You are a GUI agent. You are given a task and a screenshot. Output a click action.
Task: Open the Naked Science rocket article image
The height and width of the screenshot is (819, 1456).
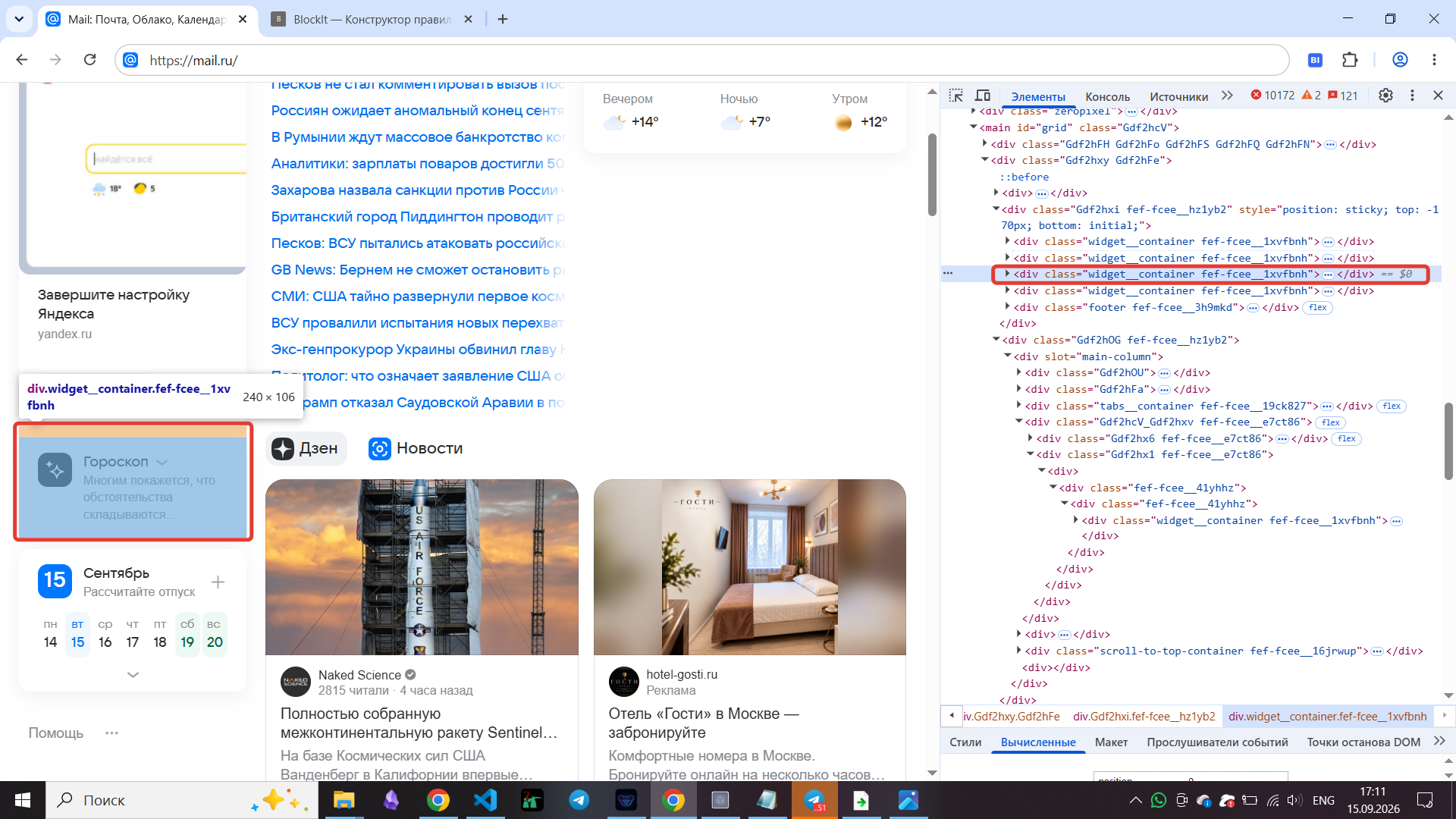tap(422, 566)
